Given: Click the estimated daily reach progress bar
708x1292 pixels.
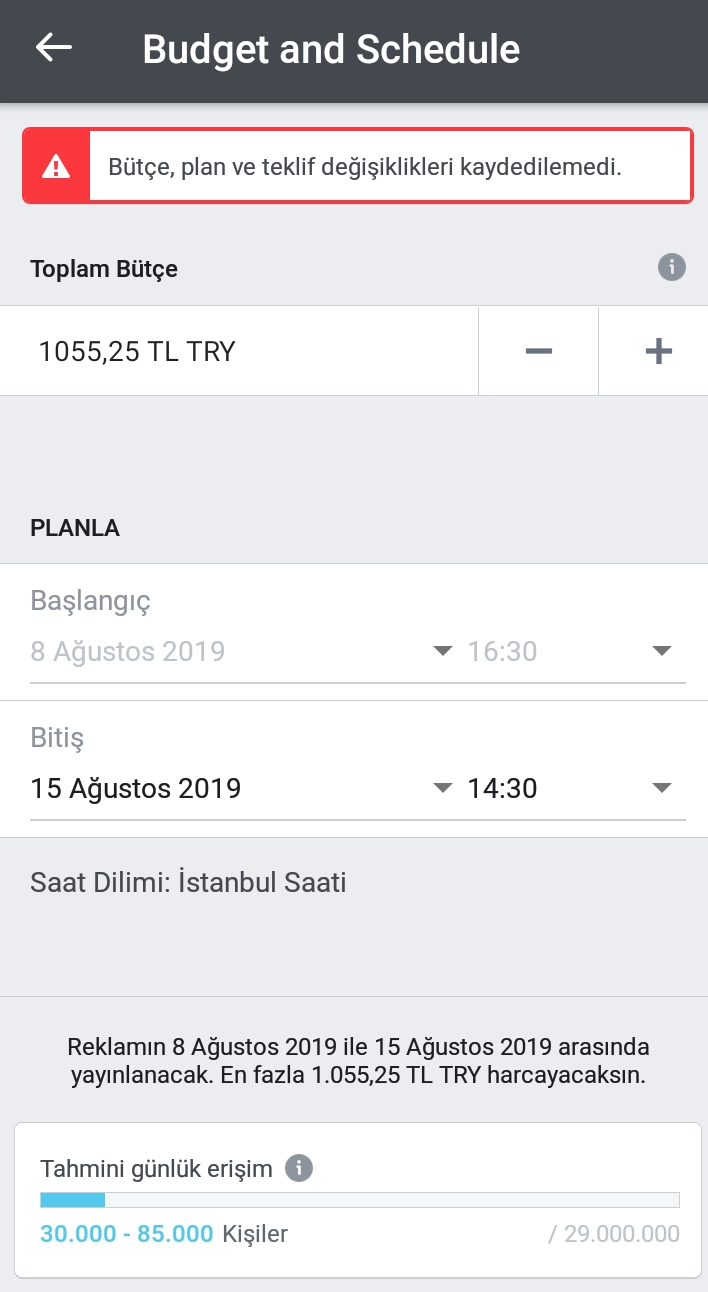Looking at the screenshot, I should [x=360, y=1200].
